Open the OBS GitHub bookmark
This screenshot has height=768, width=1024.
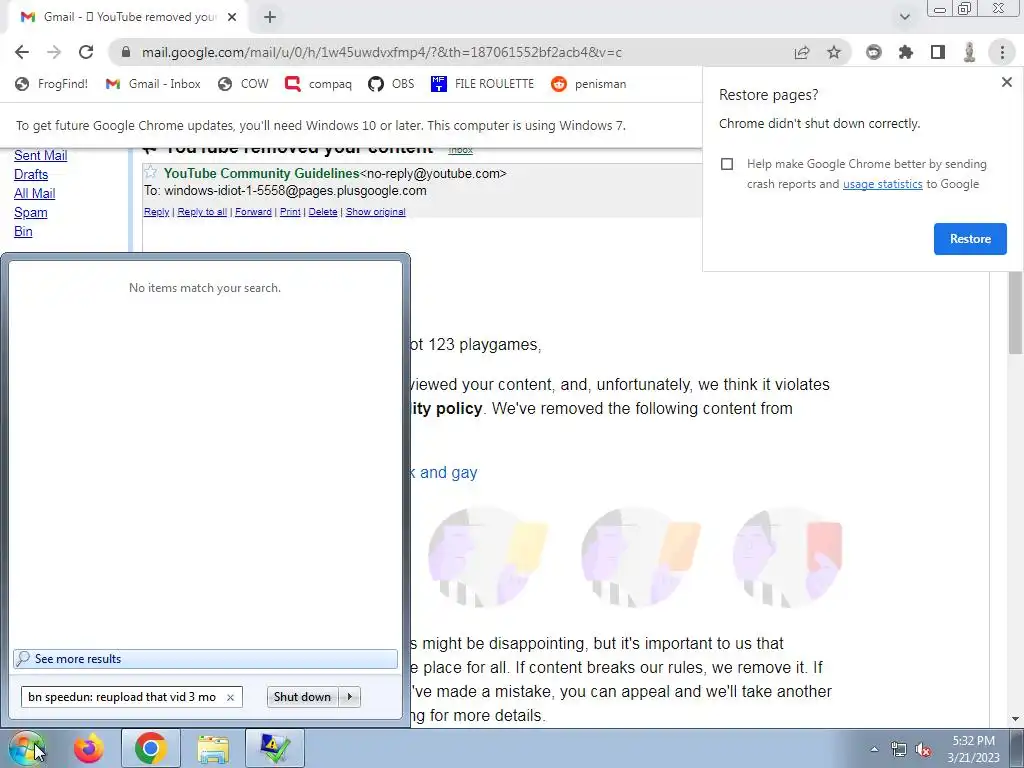click(391, 84)
